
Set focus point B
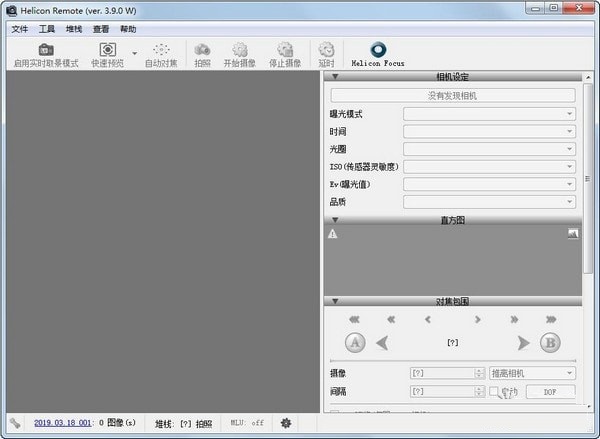pyautogui.click(x=549, y=343)
